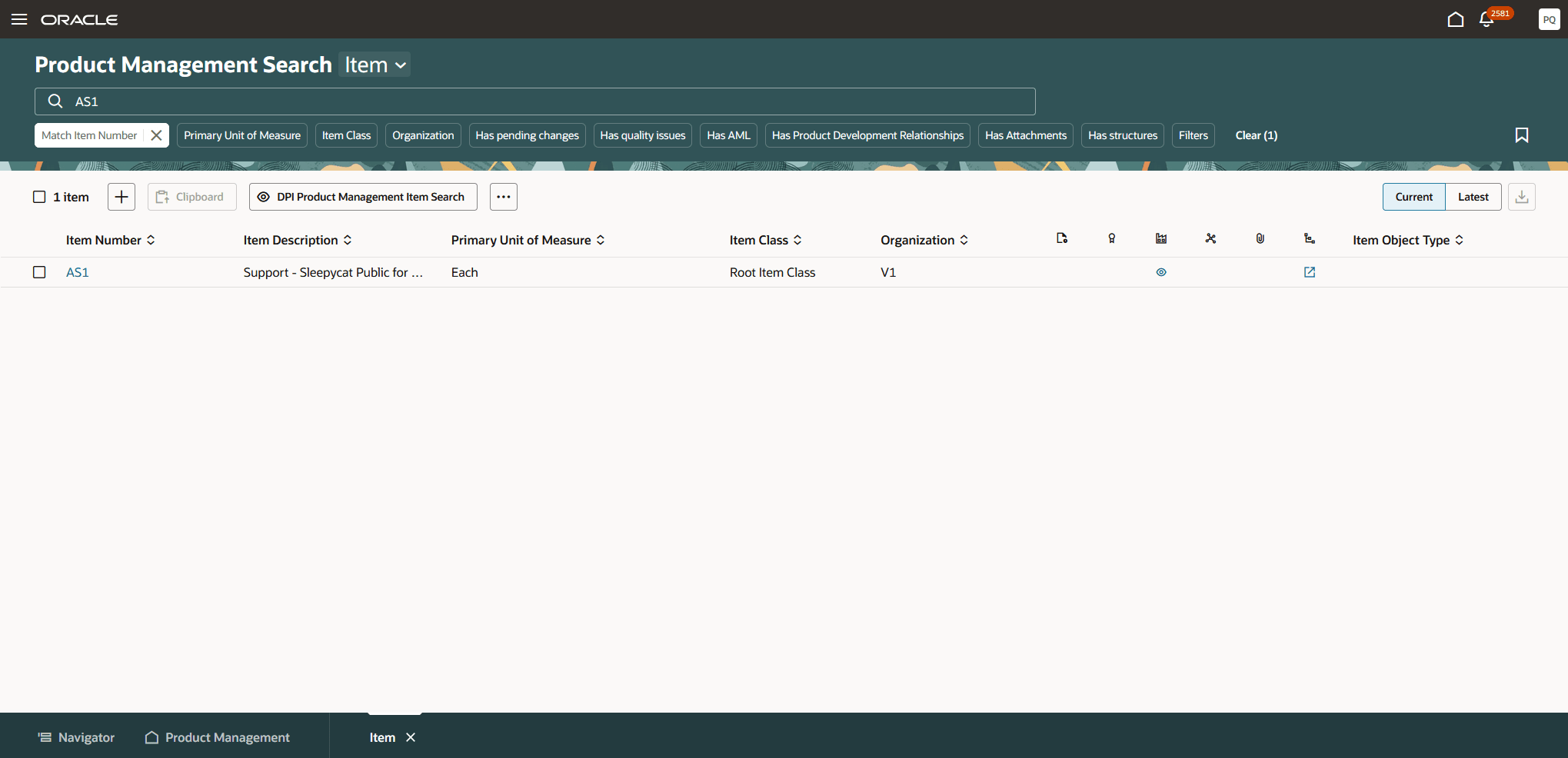Click the Root Item Class cell

(x=773, y=272)
